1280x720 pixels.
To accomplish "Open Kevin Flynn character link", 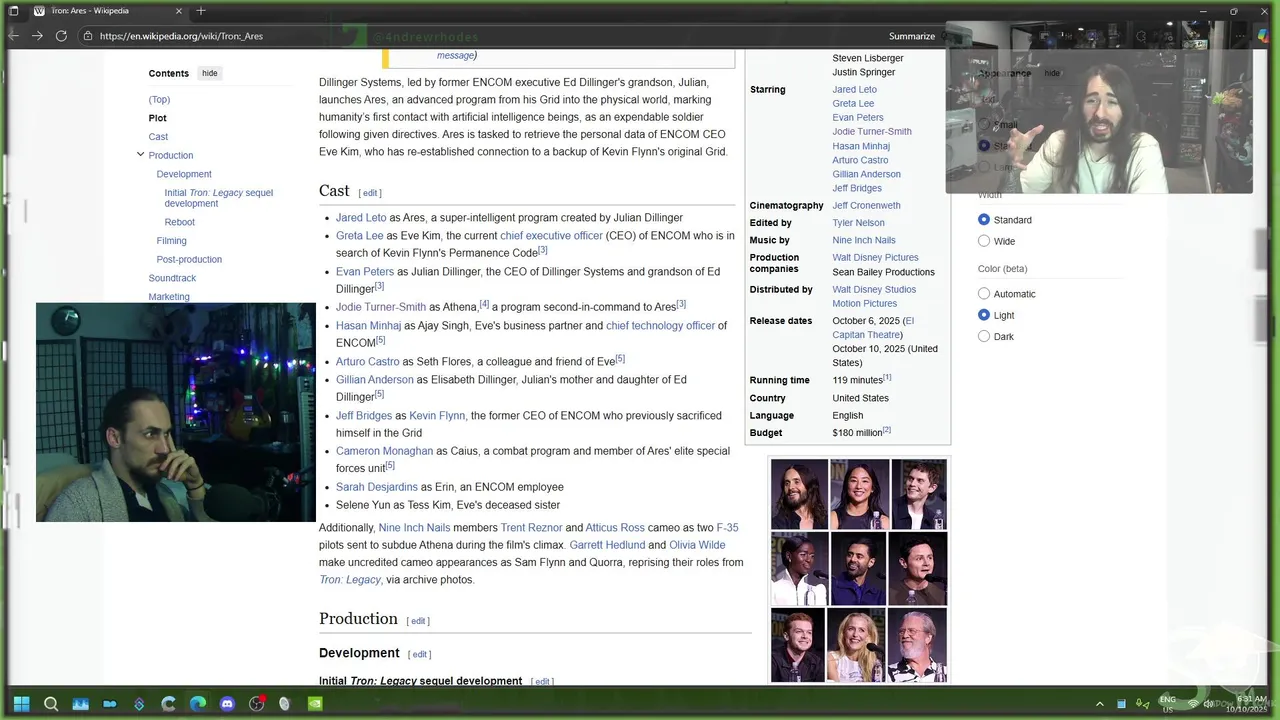I will click(x=437, y=416).
